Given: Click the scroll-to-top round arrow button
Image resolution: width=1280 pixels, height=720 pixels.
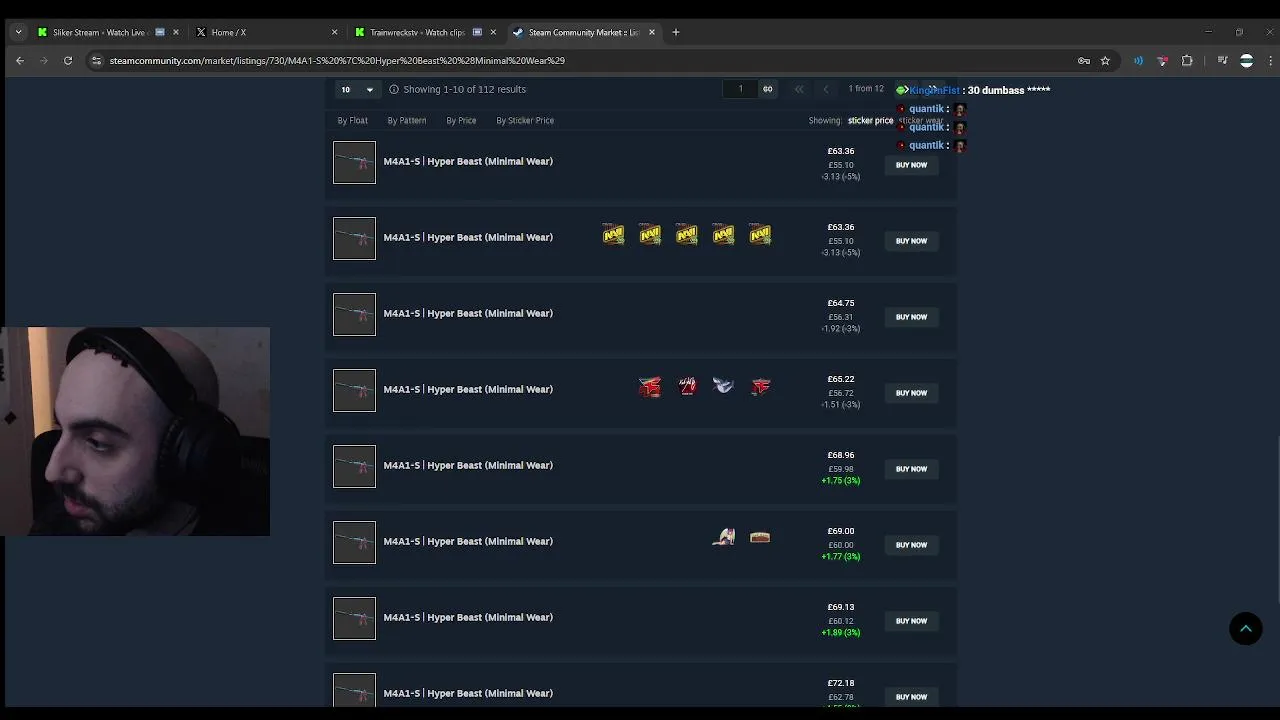Looking at the screenshot, I should tap(1246, 628).
